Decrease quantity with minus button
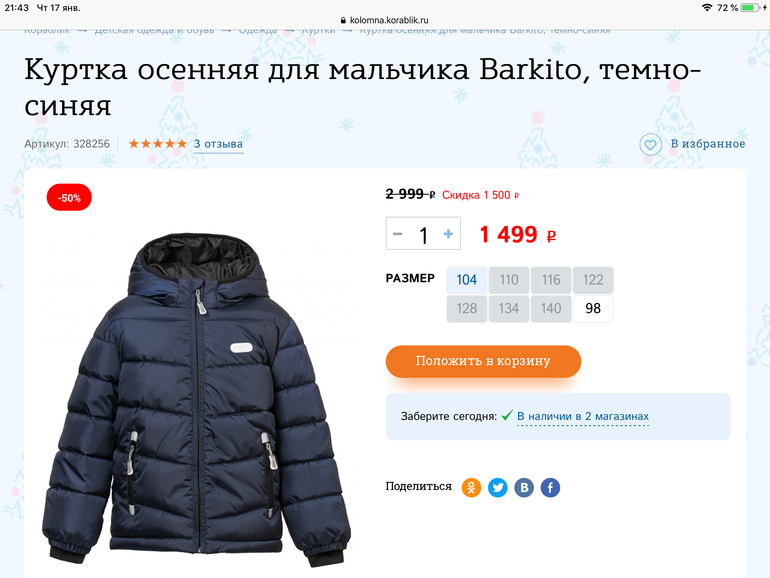The height and width of the screenshot is (578, 770). [398, 234]
